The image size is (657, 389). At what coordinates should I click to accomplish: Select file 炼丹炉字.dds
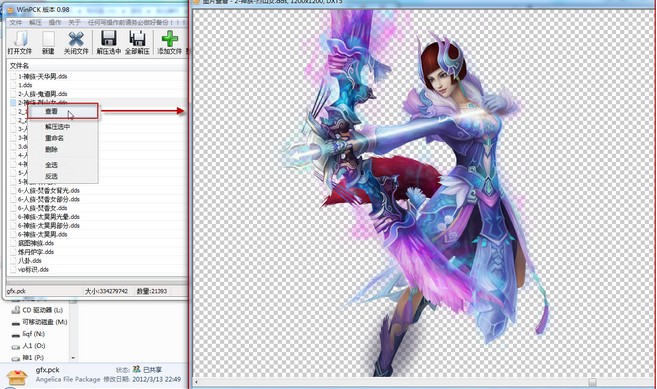[36, 252]
